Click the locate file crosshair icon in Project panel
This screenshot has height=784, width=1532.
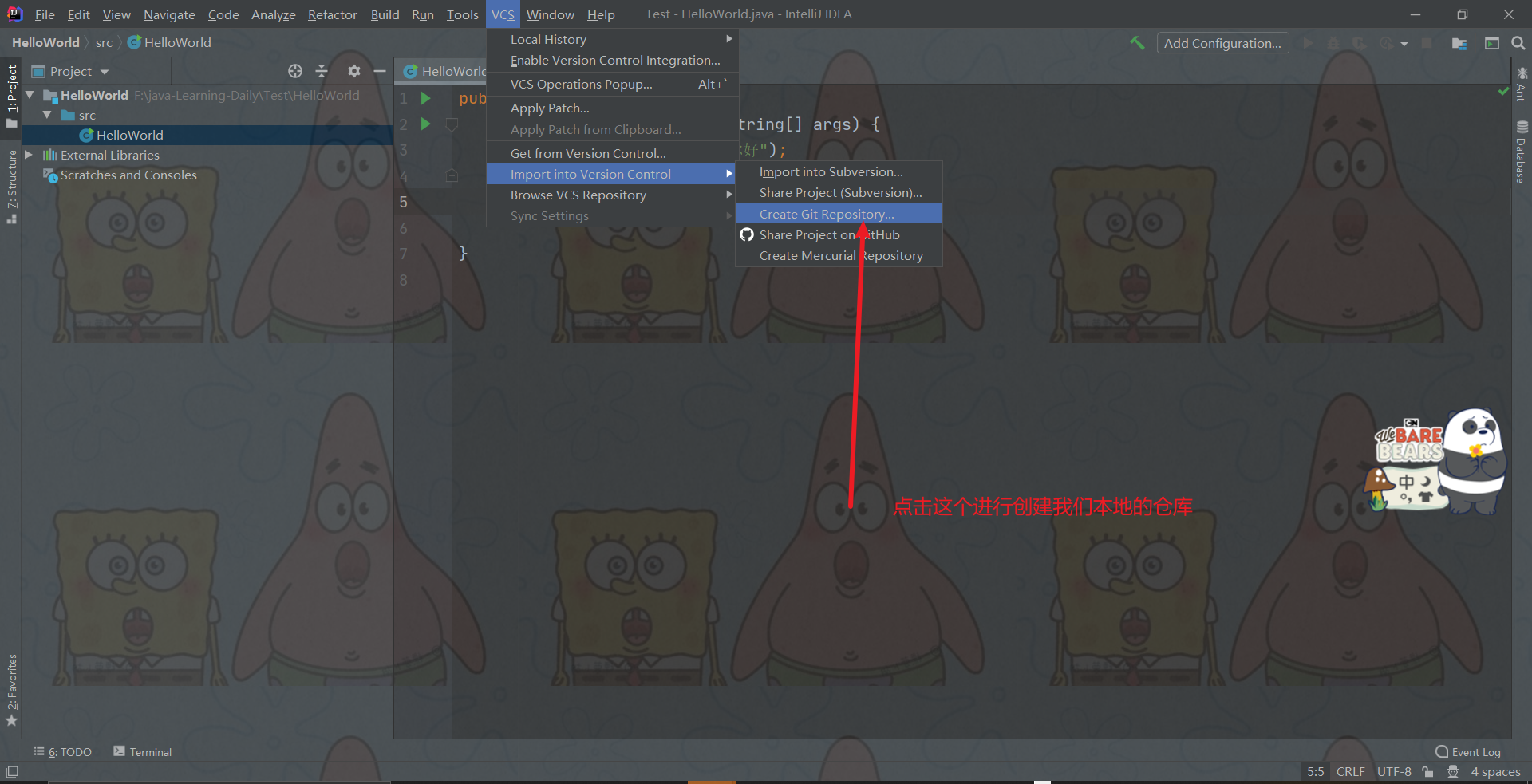pyautogui.click(x=295, y=71)
